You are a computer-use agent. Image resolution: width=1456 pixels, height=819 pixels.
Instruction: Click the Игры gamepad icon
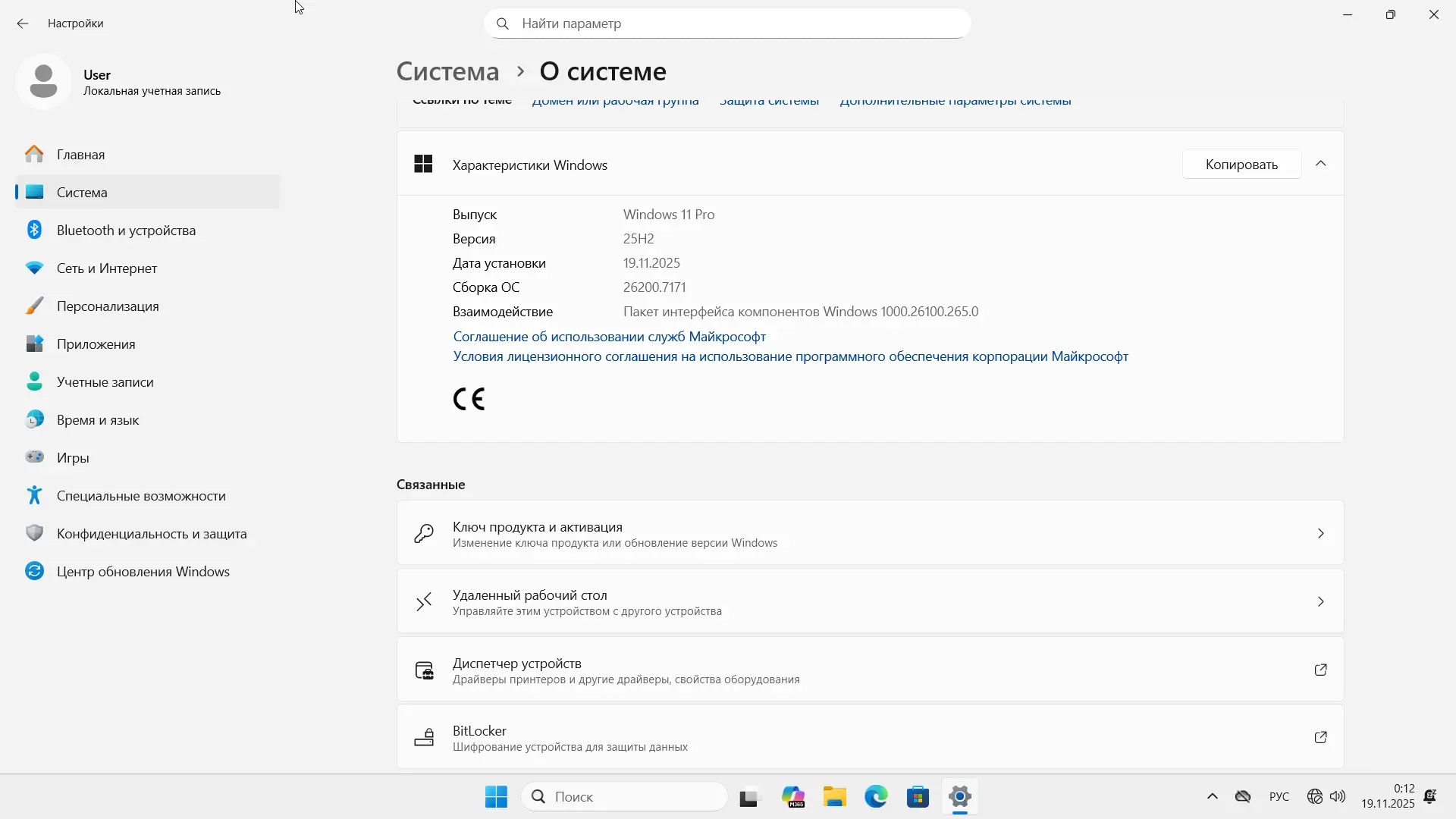coord(34,457)
